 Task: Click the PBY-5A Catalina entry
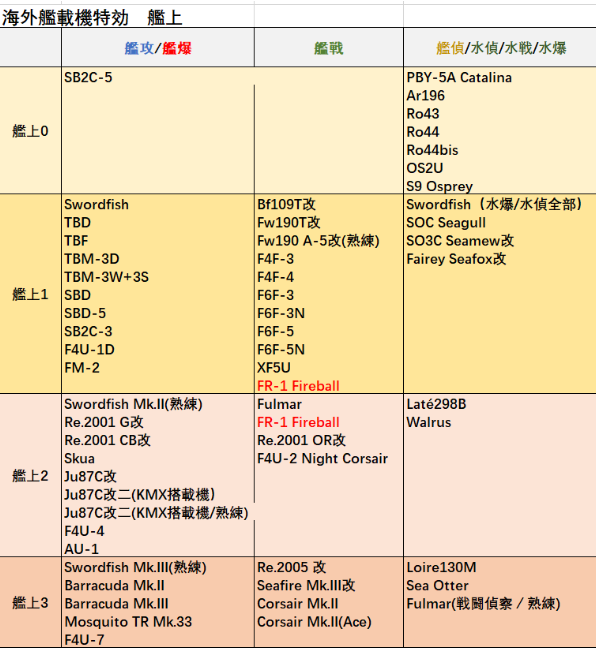pyautogui.click(x=459, y=77)
